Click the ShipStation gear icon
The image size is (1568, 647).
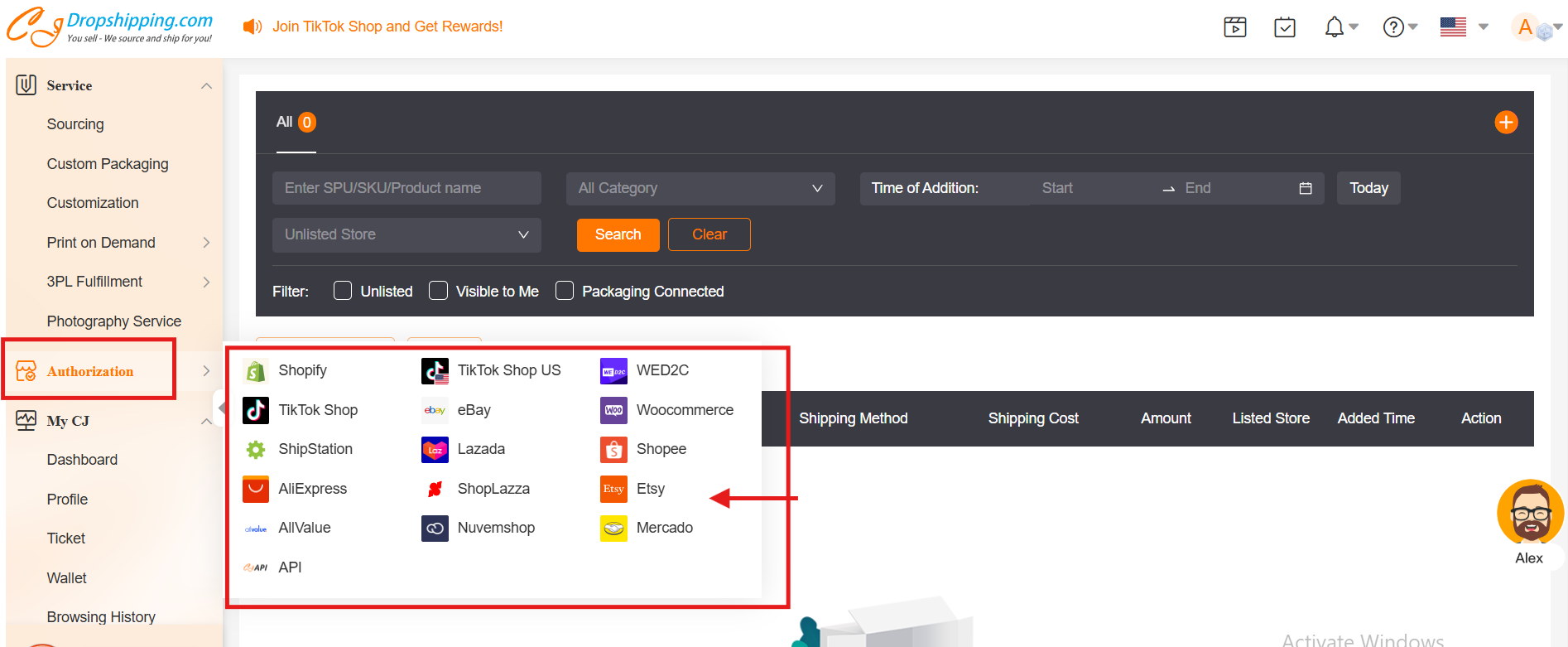pos(256,449)
